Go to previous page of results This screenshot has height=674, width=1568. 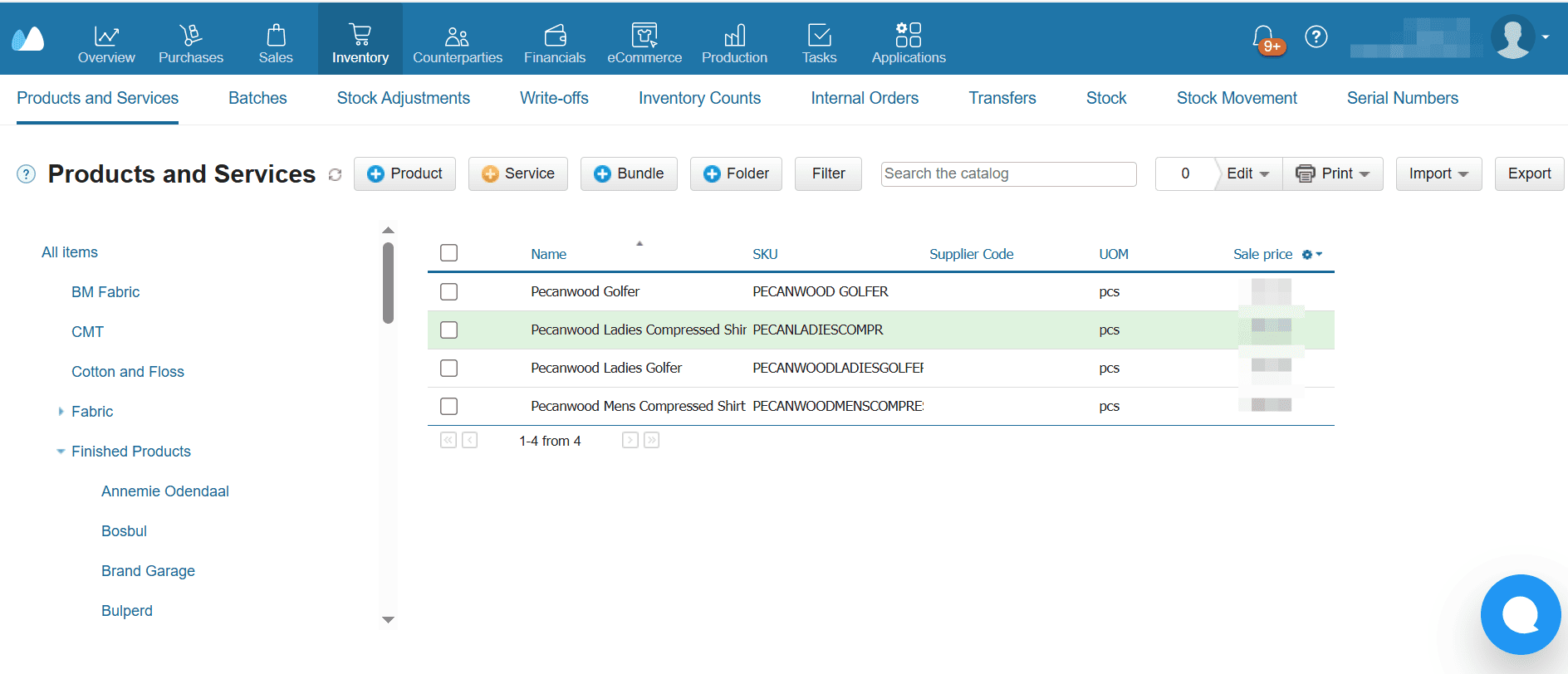coord(470,440)
